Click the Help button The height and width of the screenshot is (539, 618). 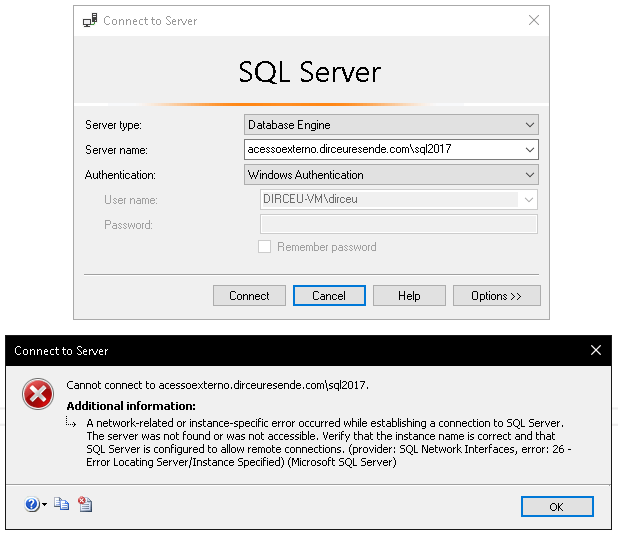pyautogui.click(x=409, y=296)
